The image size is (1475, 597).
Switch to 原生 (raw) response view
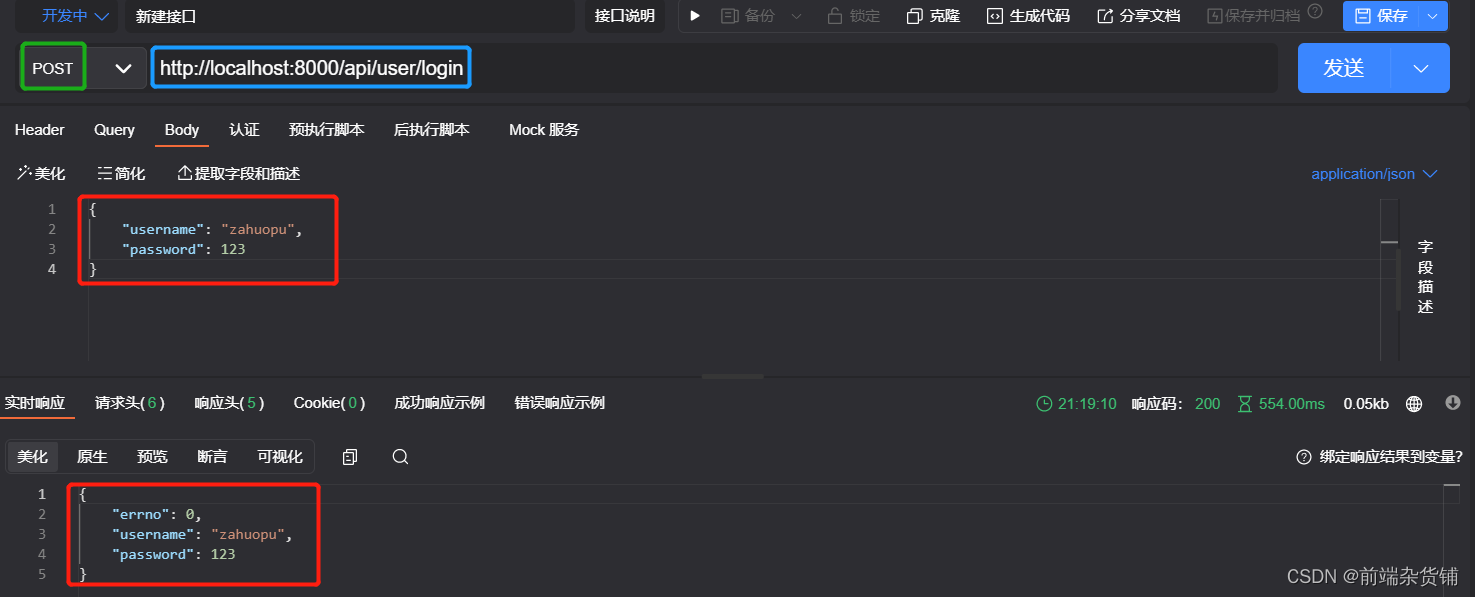point(92,456)
